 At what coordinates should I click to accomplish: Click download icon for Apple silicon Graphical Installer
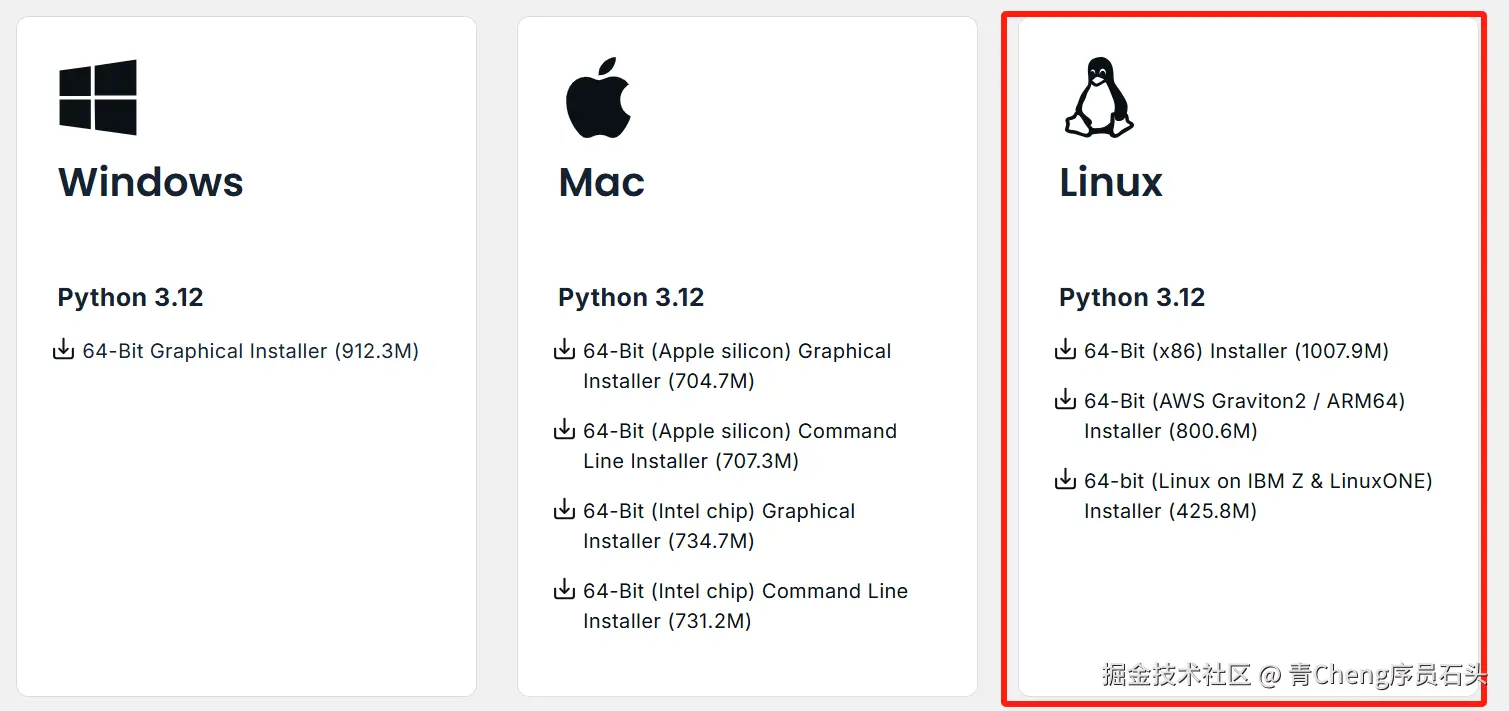pos(565,350)
